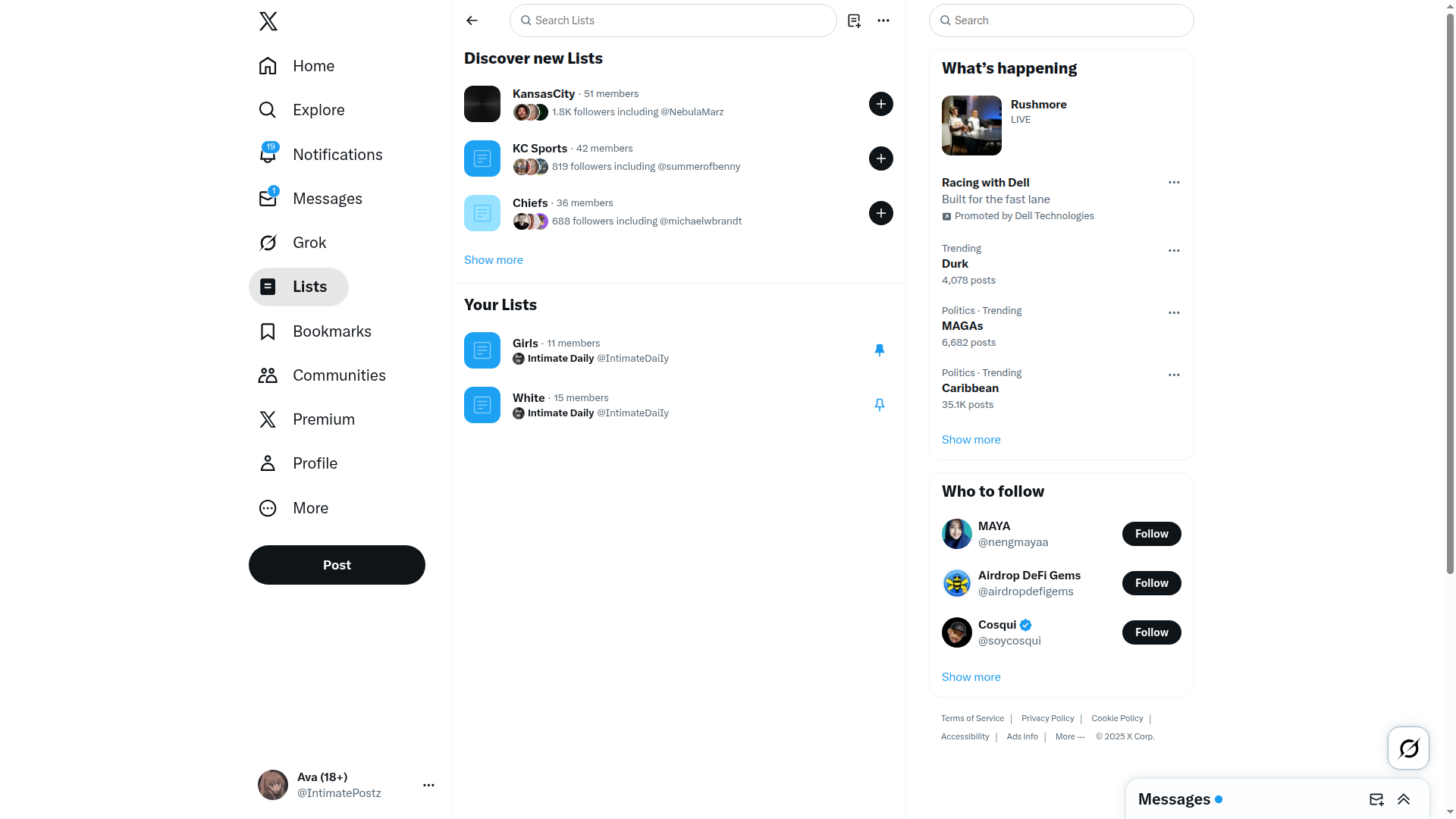Compose new message icon in Messages drawer
The image size is (1456, 819).
(x=1376, y=799)
